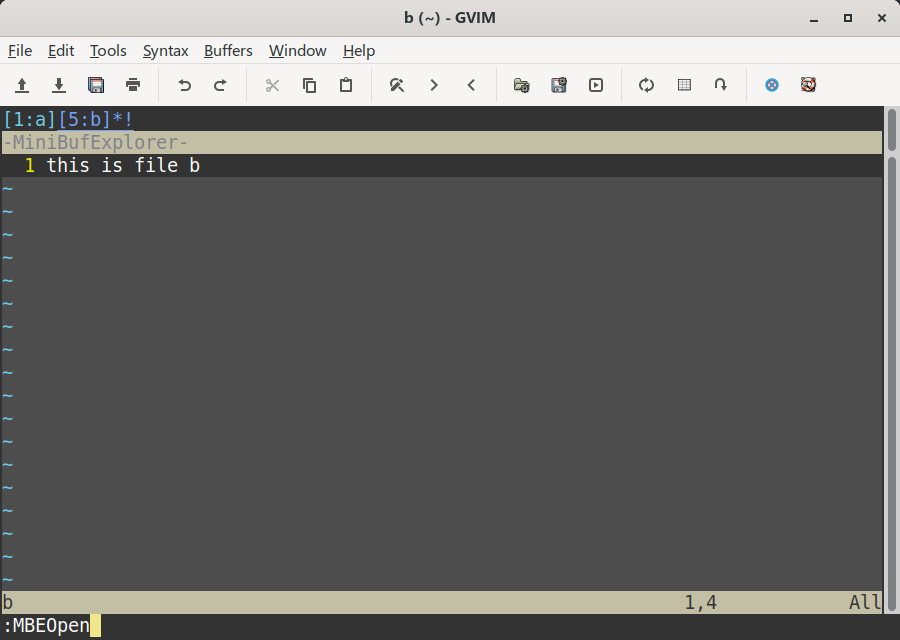900x640 pixels.
Task: Click the Save current file icon
Action: (x=59, y=85)
